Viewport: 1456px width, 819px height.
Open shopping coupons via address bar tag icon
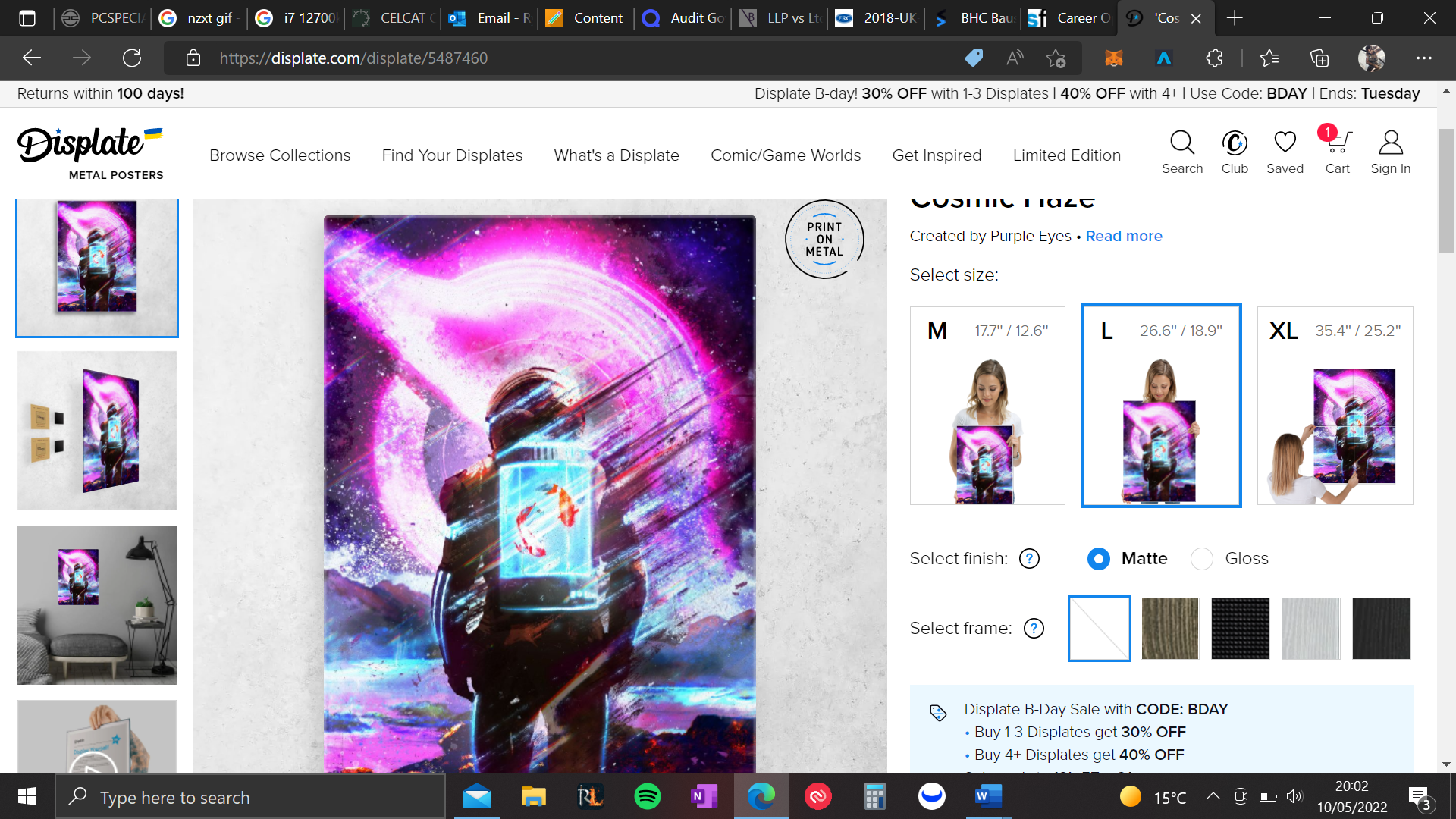coord(974,58)
